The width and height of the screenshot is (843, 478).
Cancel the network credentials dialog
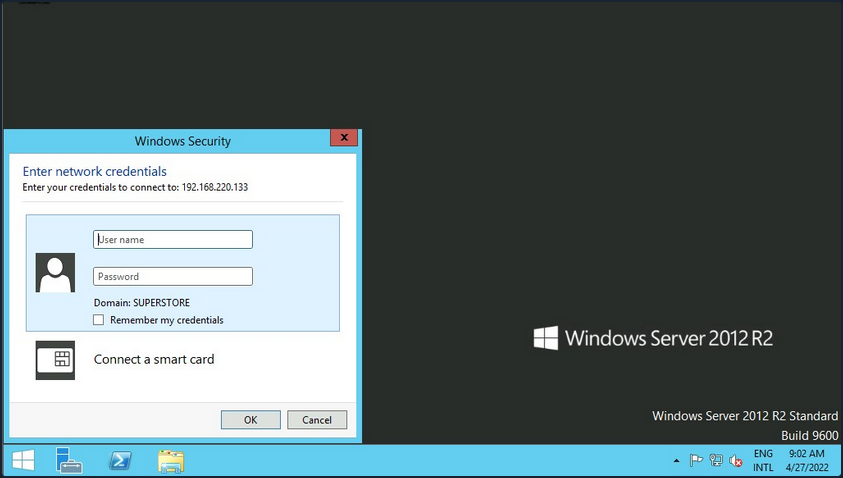[x=317, y=420]
